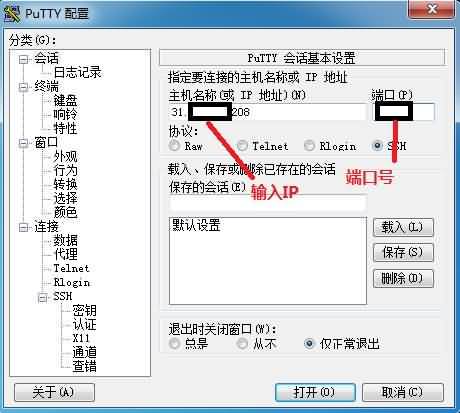Collapse the 会话 tree node
The image size is (460, 413).
tap(23, 60)
